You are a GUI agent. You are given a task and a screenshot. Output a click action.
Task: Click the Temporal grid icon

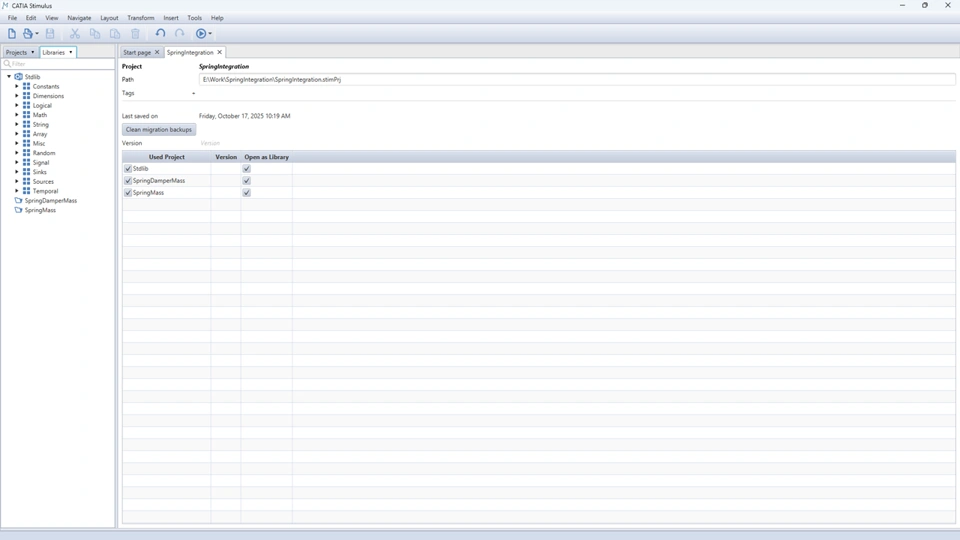pos(26,190)
